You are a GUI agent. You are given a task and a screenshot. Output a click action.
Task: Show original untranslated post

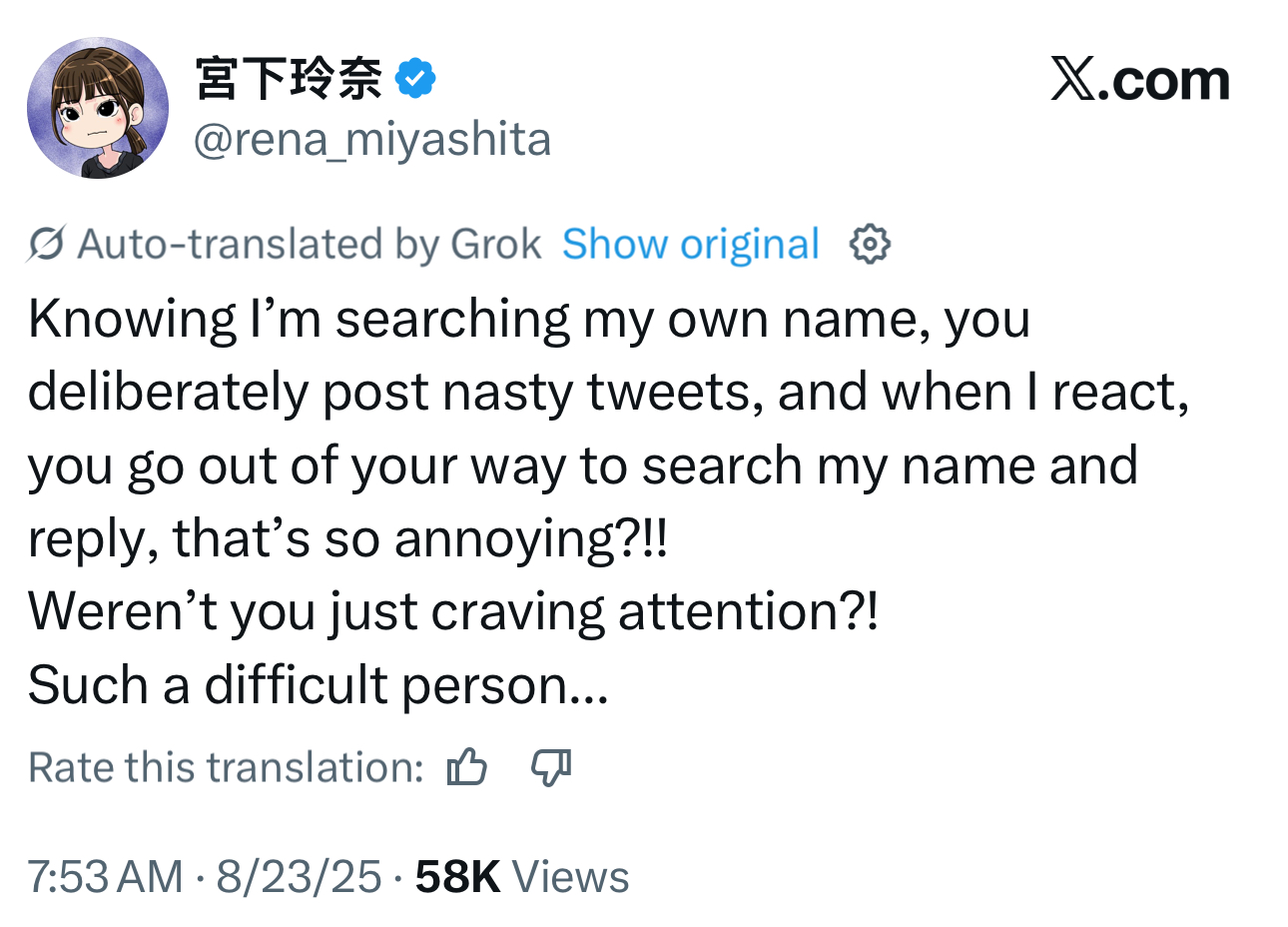[x=691, y=244]
